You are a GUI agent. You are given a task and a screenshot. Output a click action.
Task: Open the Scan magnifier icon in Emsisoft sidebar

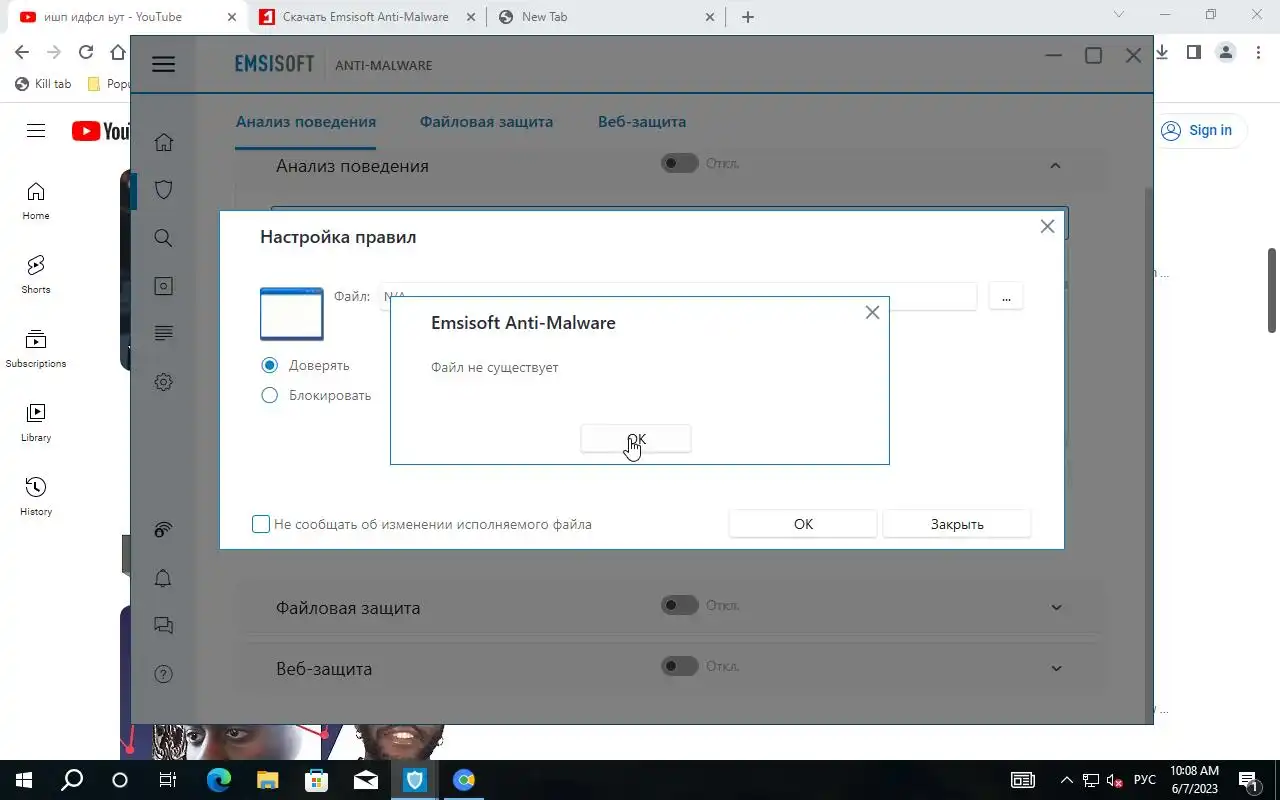coord(164,238)
